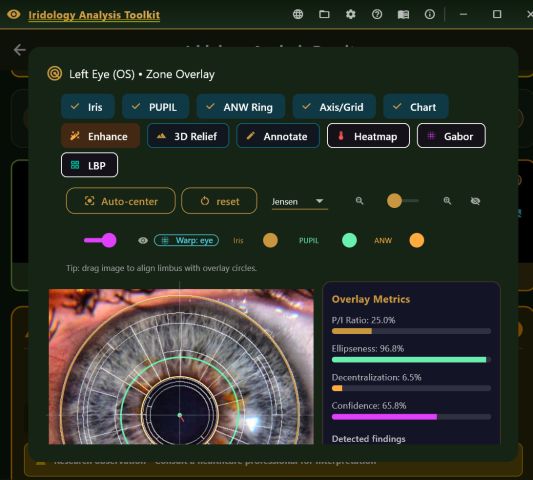
Task: Click the zoom in magnifier icon
Action: (447, 201)
